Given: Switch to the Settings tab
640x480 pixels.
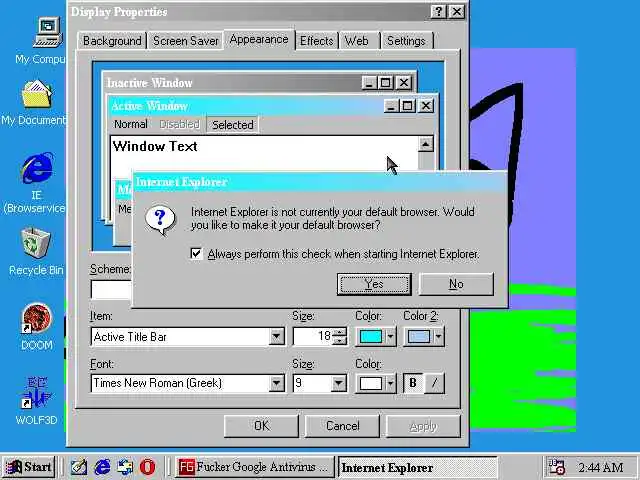Looking at the screenshot, I should (x=407, y=41).
